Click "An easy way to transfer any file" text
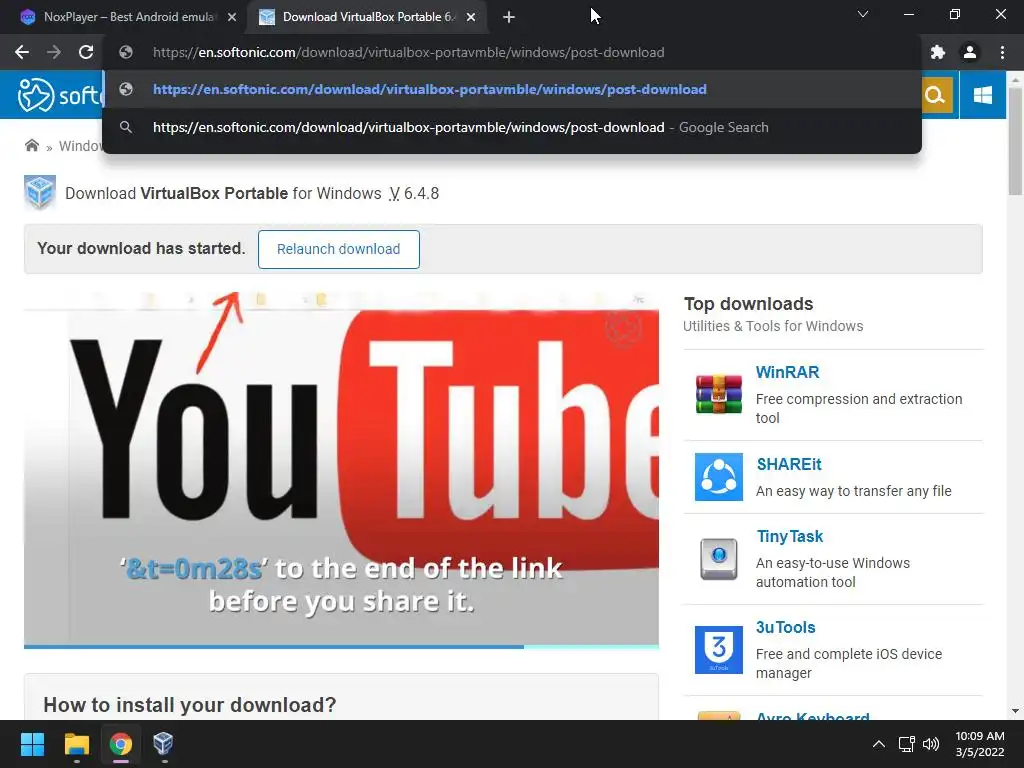Viewport: 1024px width, 768px height. (854, 491)
